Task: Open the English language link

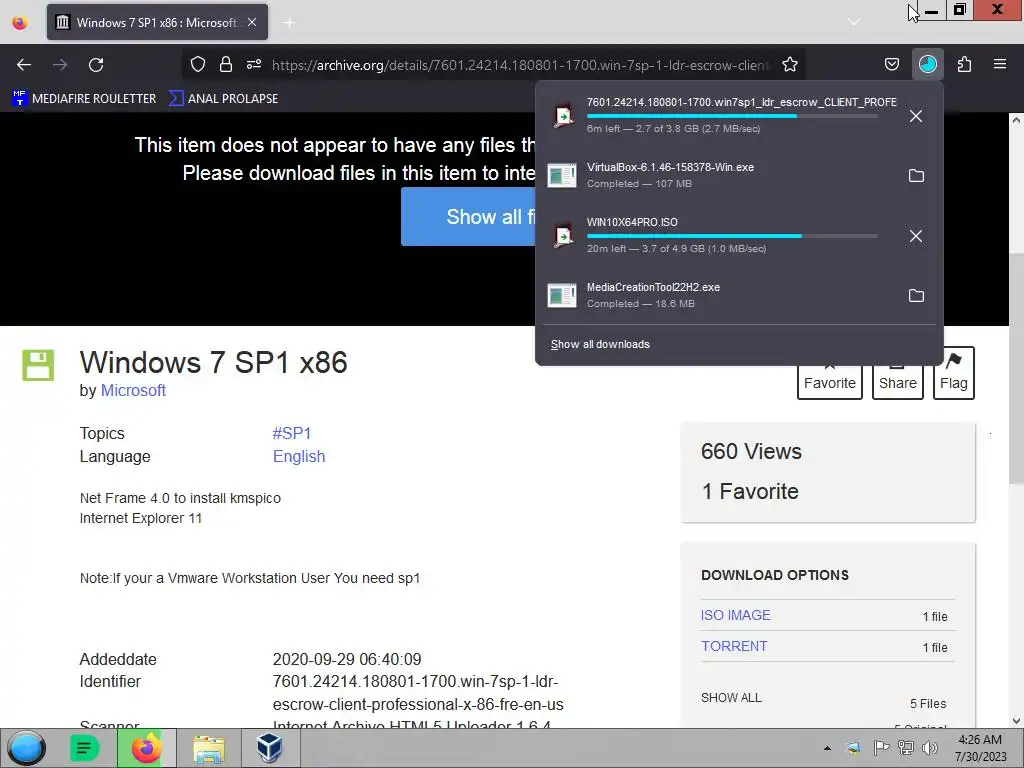Action: coord(298,456)
